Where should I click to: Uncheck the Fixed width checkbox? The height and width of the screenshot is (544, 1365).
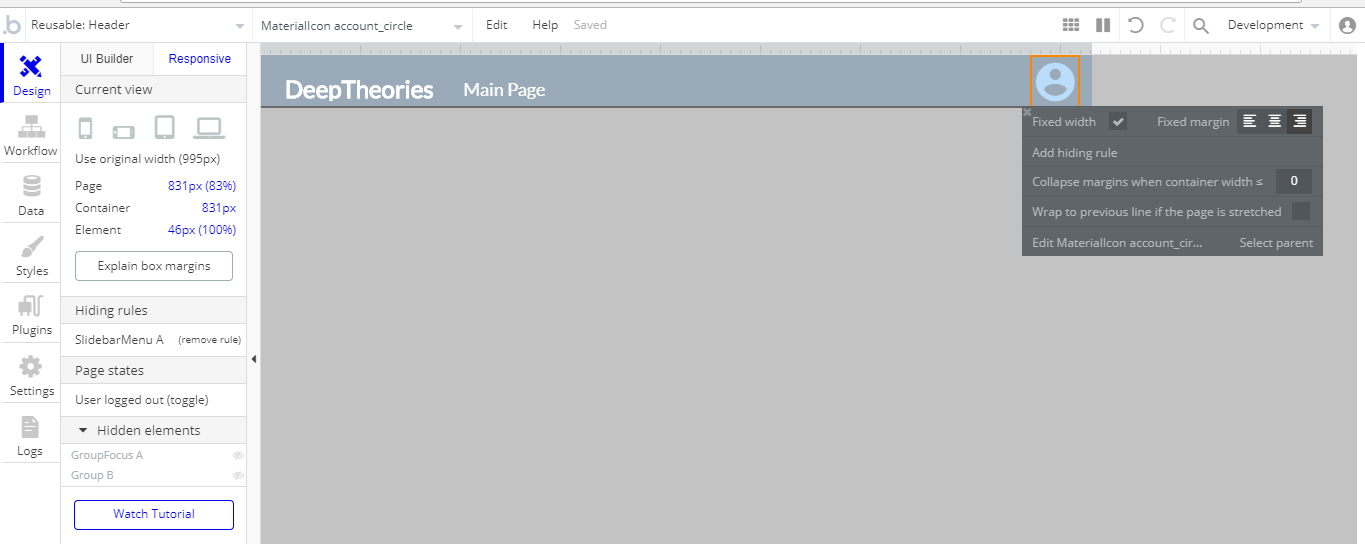click(x=1118, y=122)
